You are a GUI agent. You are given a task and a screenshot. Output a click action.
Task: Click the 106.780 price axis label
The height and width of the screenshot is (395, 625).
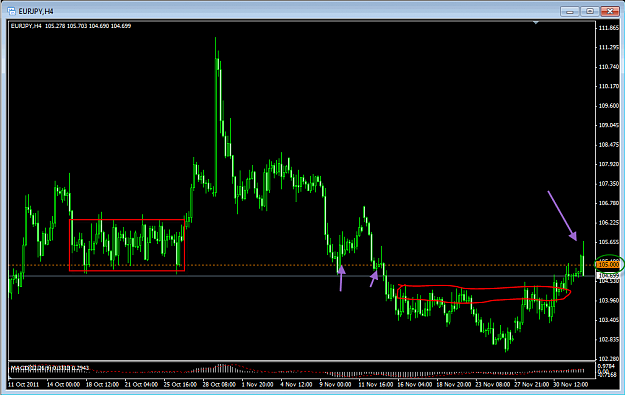pyautogui.click(x=609, y=203)
